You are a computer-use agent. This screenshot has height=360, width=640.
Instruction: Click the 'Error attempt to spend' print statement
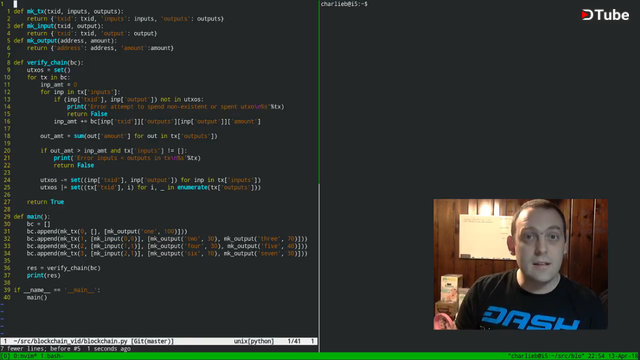tap(176, 107)
